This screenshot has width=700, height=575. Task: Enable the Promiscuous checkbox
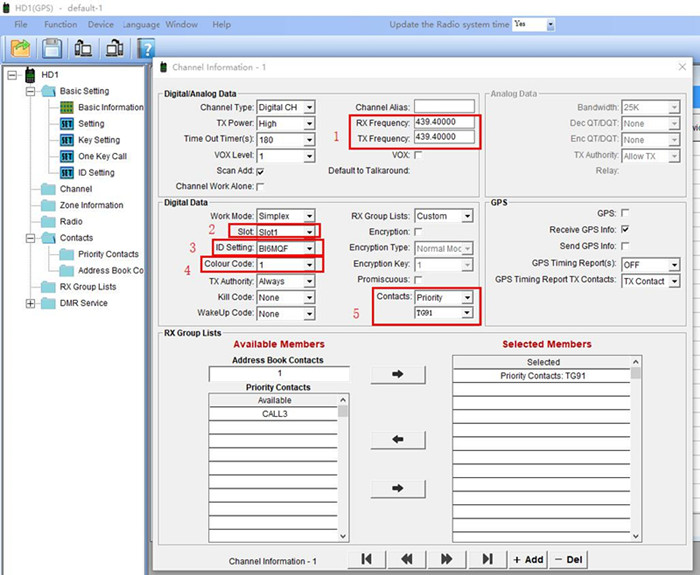coord(418,281)
